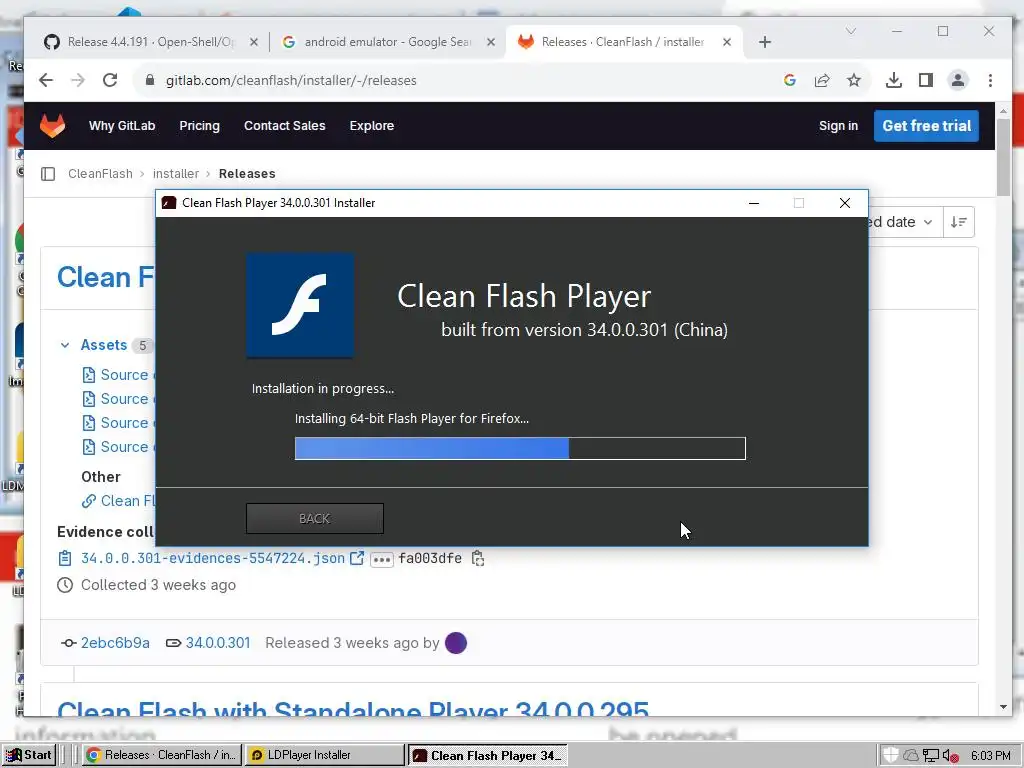Open Chrome's downloads icon
Viewport: 1024px width, 768px height.
[893, 80]
